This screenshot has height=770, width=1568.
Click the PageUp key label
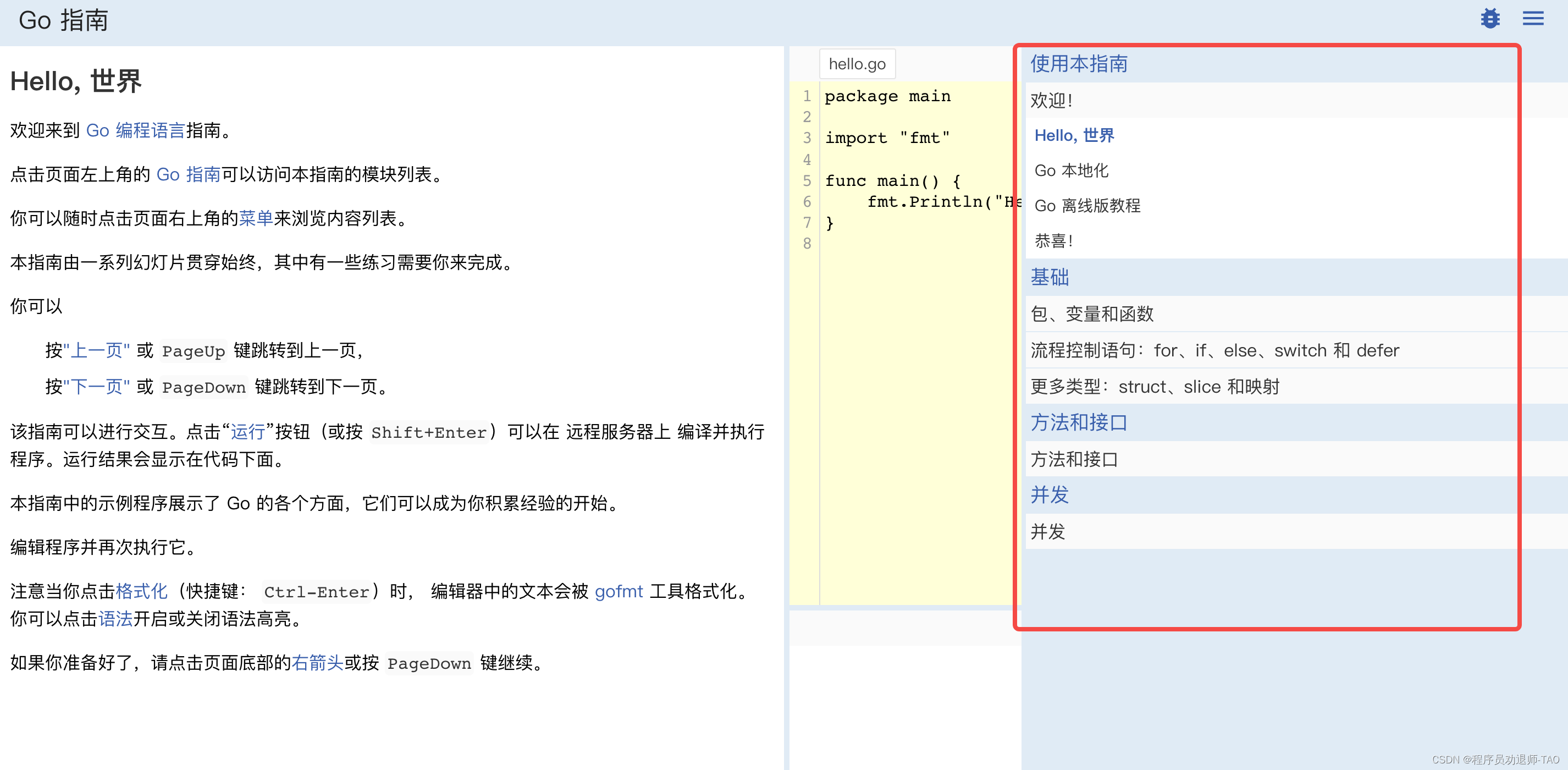[x=194, y=351]
